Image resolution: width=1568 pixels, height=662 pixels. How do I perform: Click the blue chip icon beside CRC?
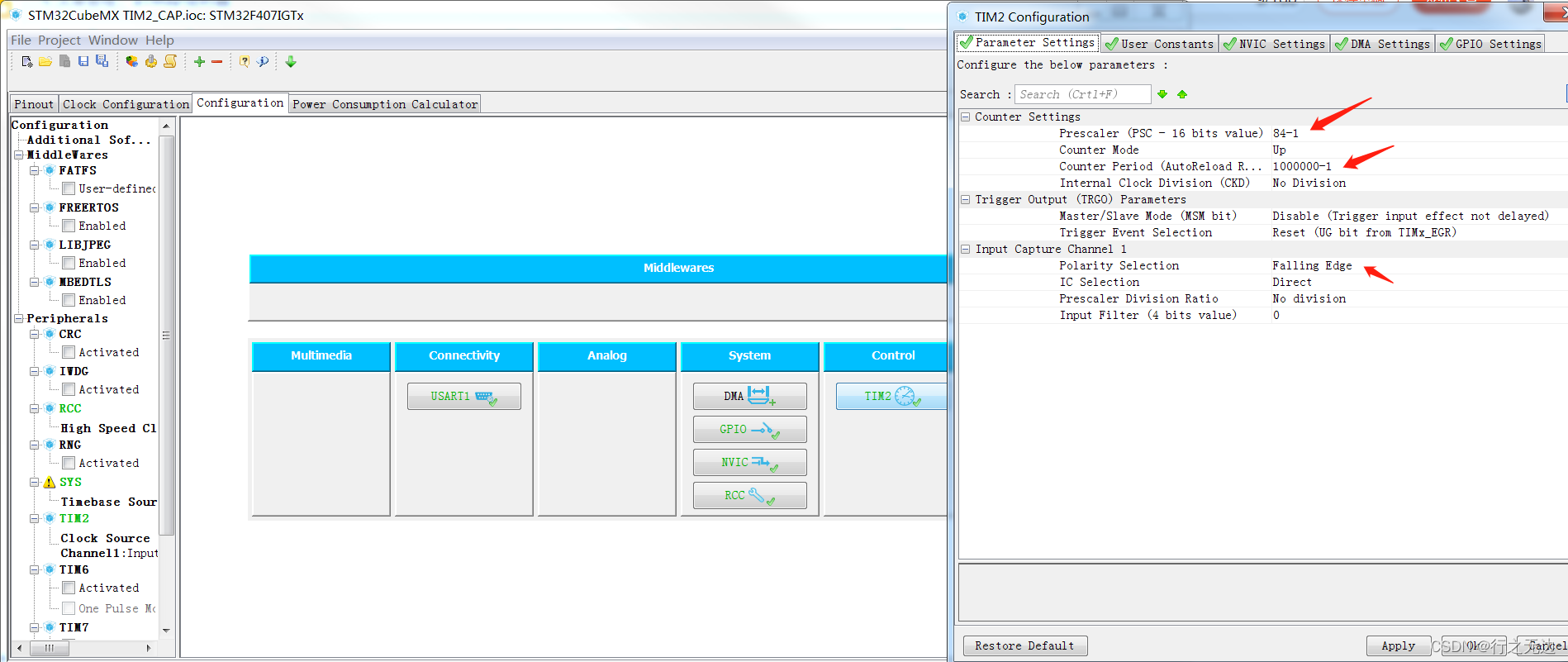50,334
